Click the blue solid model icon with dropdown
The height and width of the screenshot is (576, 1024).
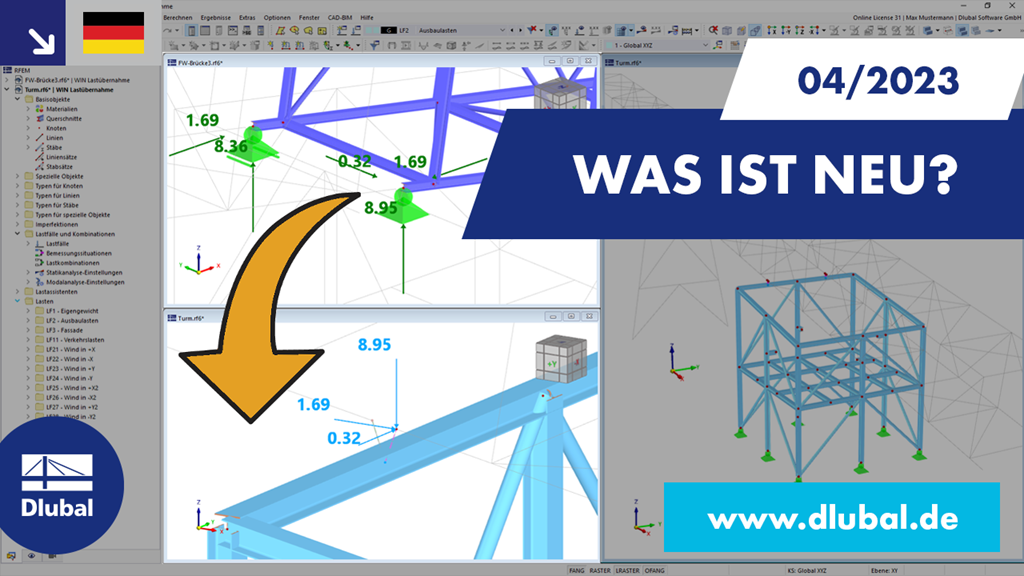click(x=927, y=30)
